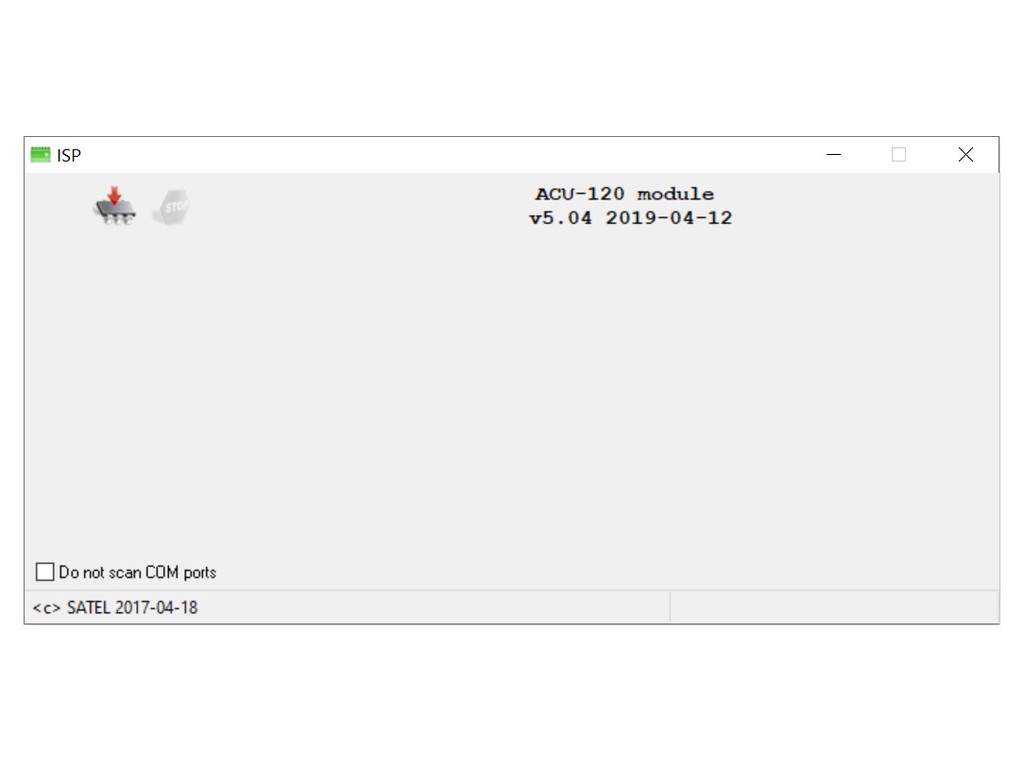
Task: Click the 'Do not scan COM ports' label
Action: 137,572
